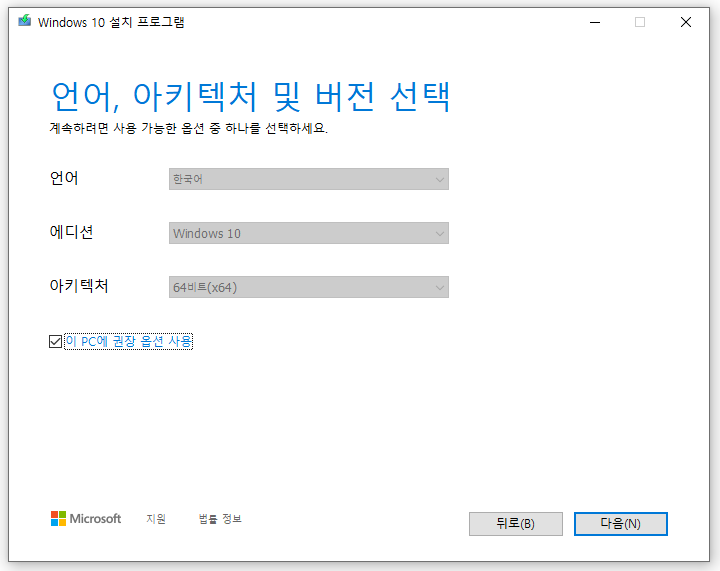
Task: Click the Windows 10 setup title bar icon
Action: coord(24,21)
